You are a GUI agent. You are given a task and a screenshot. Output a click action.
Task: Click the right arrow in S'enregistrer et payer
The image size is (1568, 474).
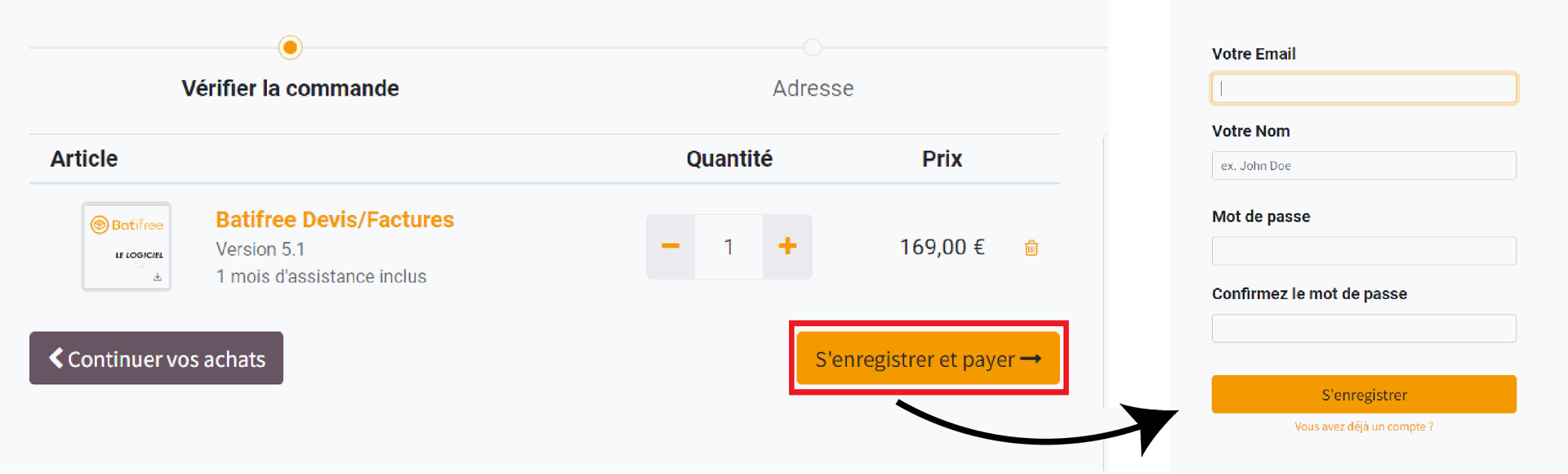1031,359
